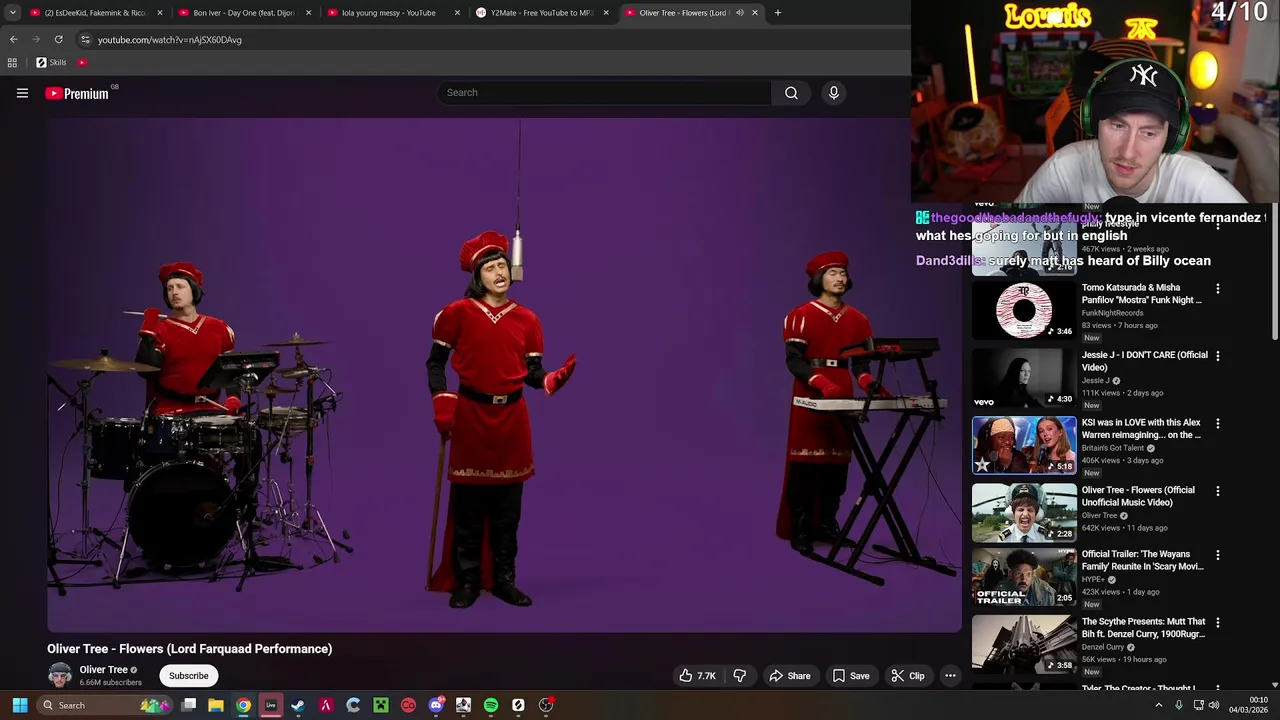This screenshot has width=1280, height=720.
Task: Open The Scythe Presents video title
Action: [x=1143, y=628]
